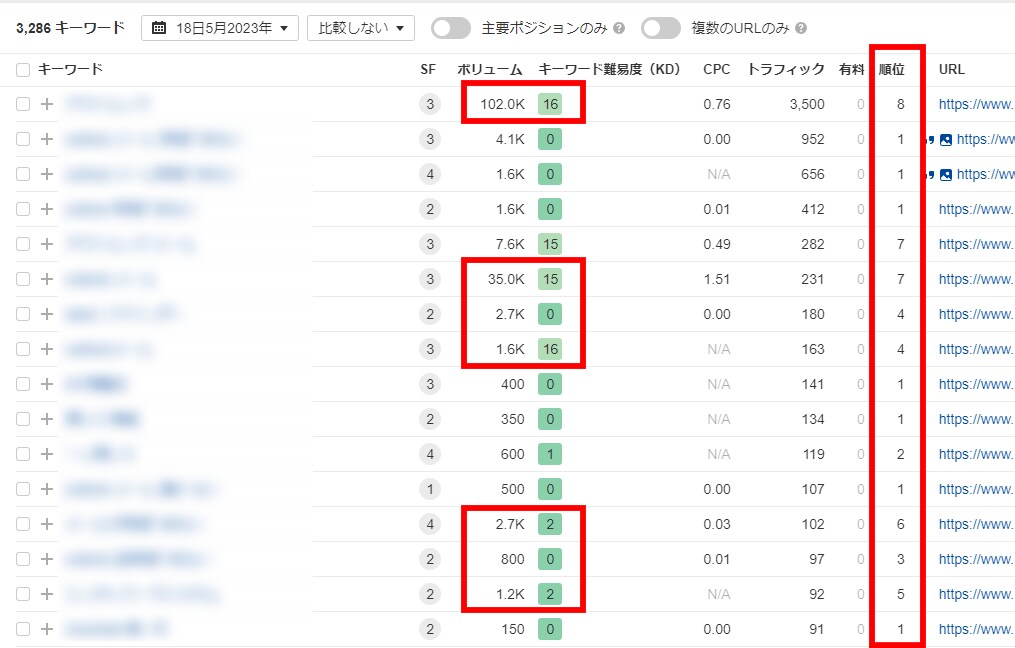
Task: Click plus icon in the 952 traffic row
Action: point(47,139)
